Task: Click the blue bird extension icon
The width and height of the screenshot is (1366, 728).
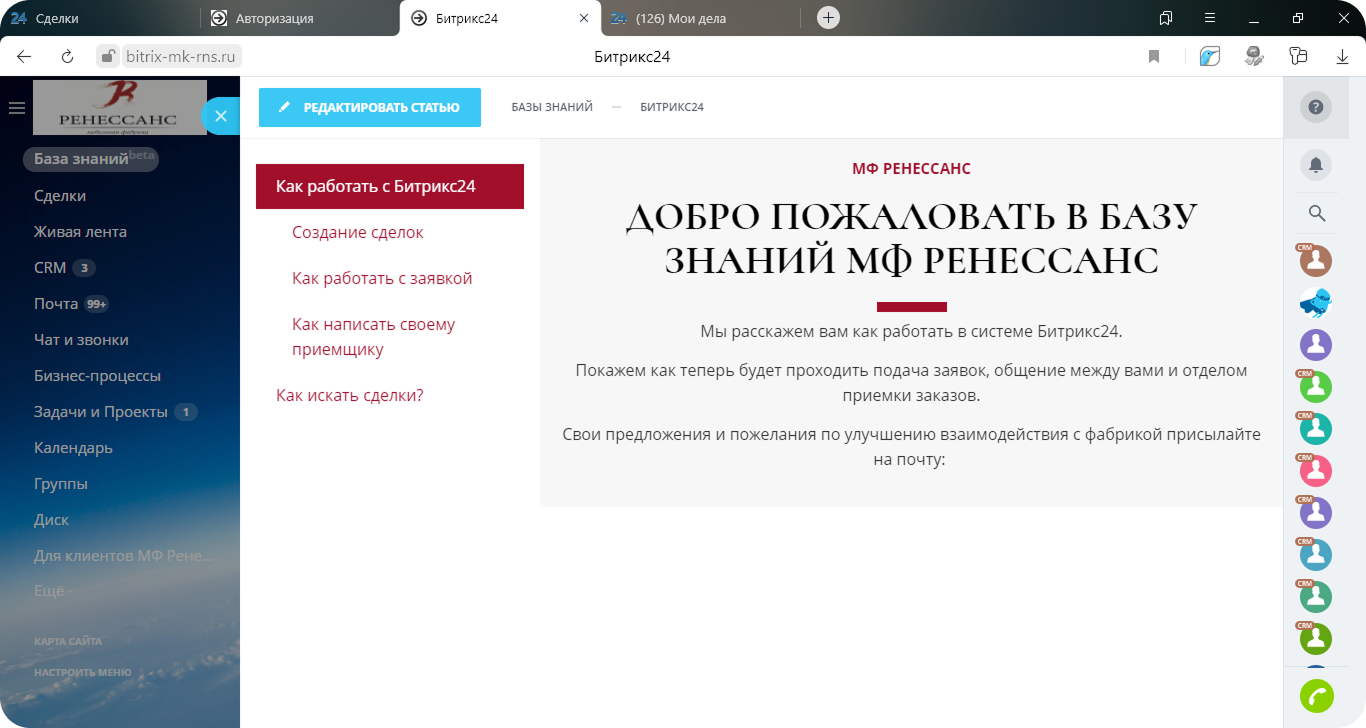Action: (1210, 57)
